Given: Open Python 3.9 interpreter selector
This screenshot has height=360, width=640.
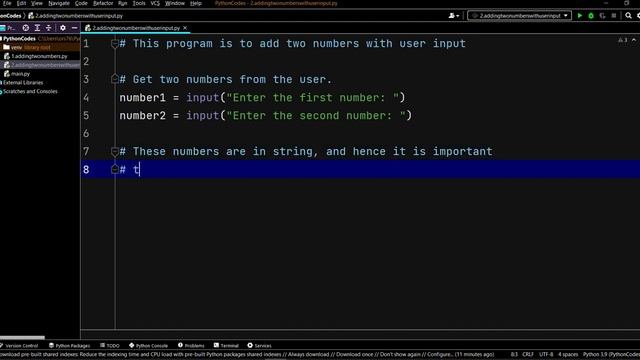Looking at the screenshot, I should (x=611, y=354).
